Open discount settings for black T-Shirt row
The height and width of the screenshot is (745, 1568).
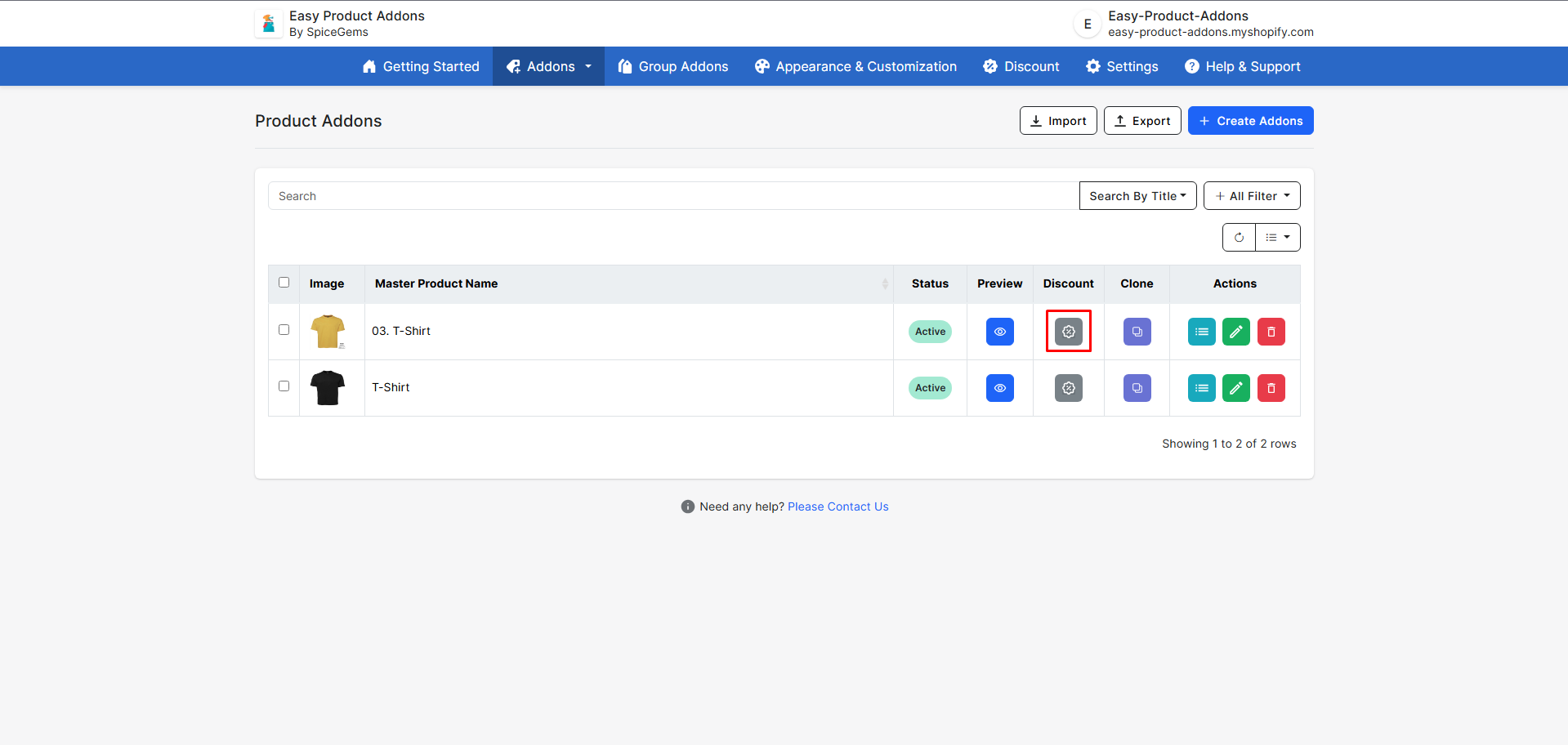pyautogui.click(x=1068, y=388)
